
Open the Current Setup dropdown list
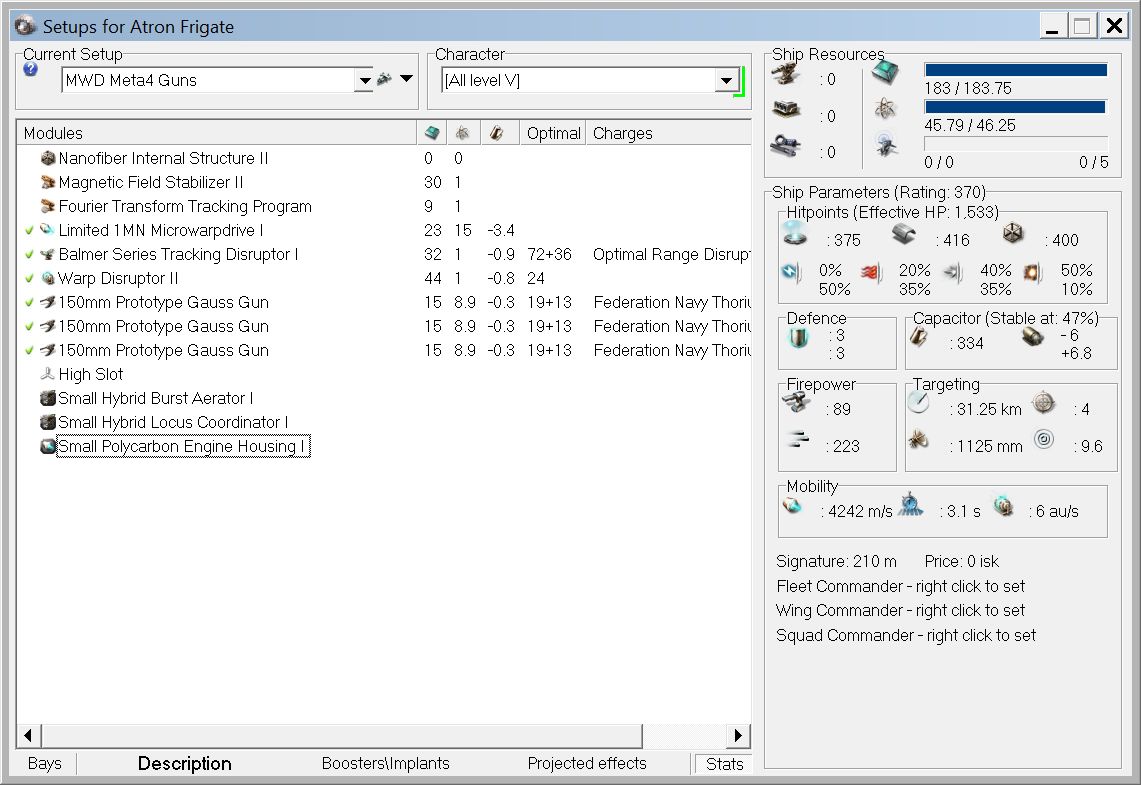click(x=364, y=81)
